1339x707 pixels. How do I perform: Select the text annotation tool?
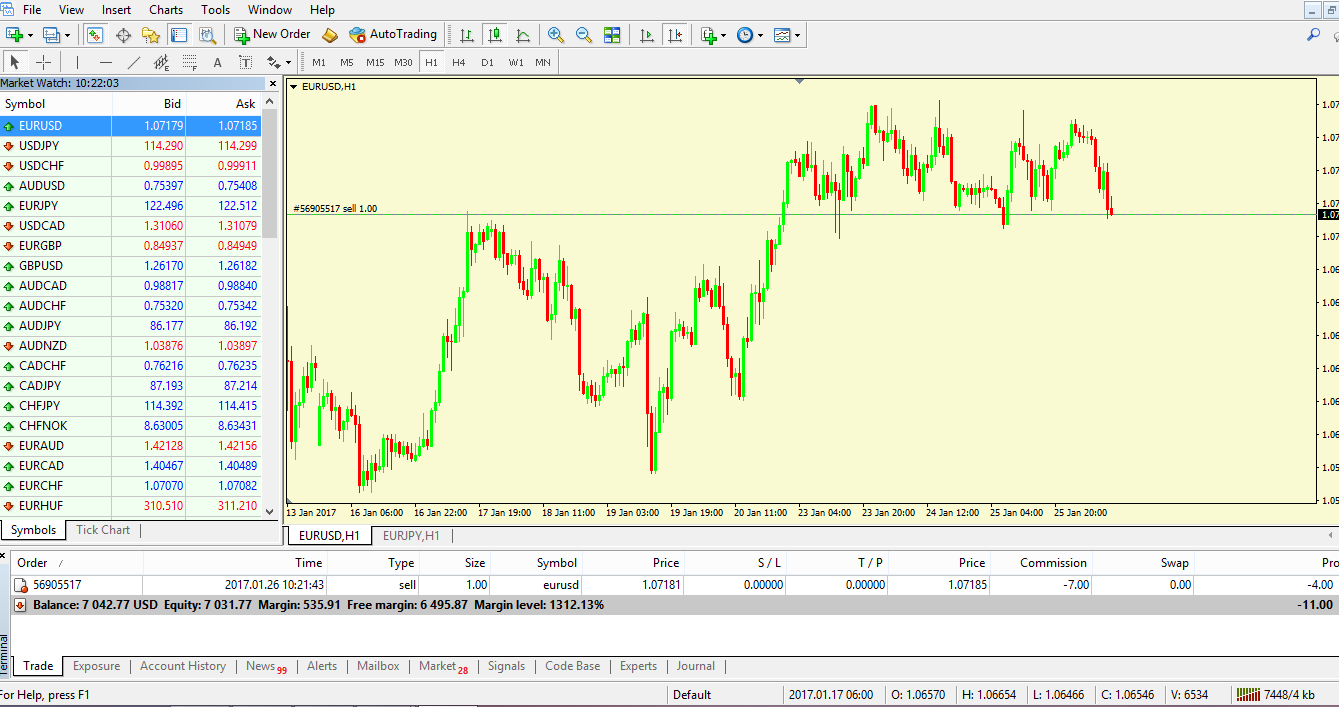218,62
